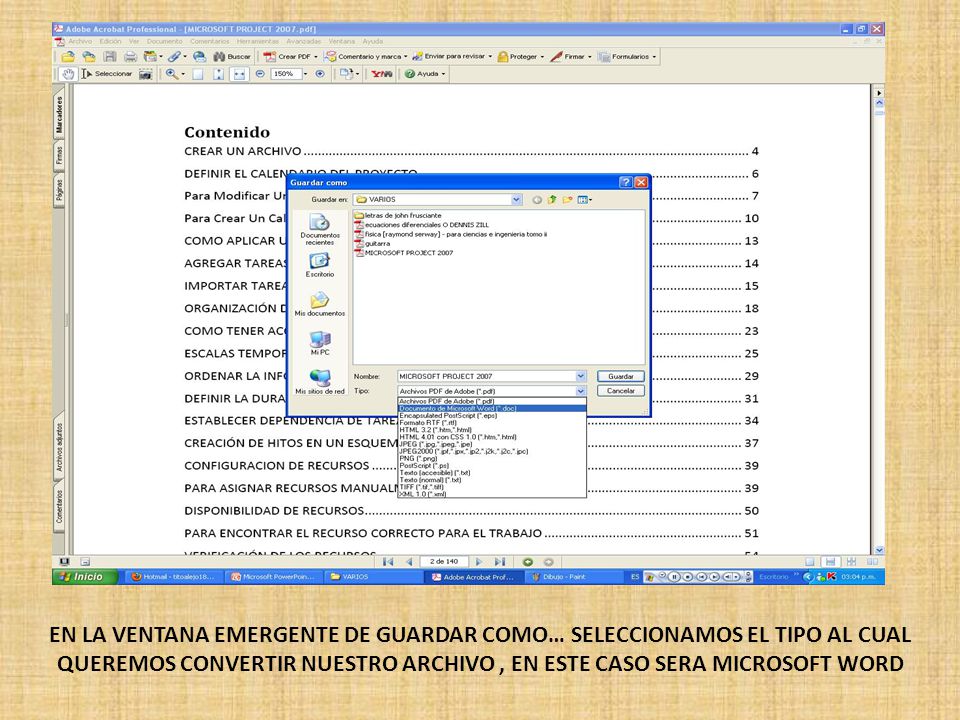The image size is (960, 720).
Task: Open Mis documentos in places bar
Action: [320, 304]
